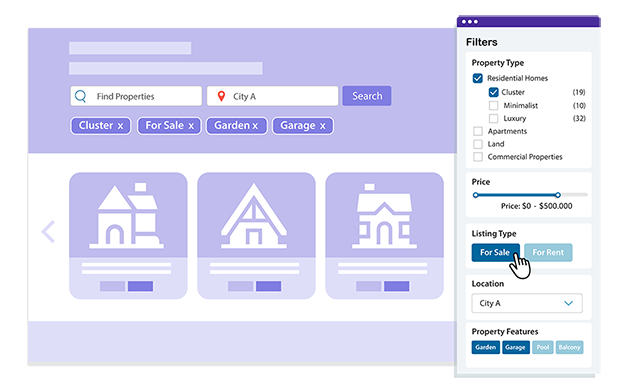Enable the Balcony feature chip
This screenshot has width=630, height=385.
coord(569,347)
